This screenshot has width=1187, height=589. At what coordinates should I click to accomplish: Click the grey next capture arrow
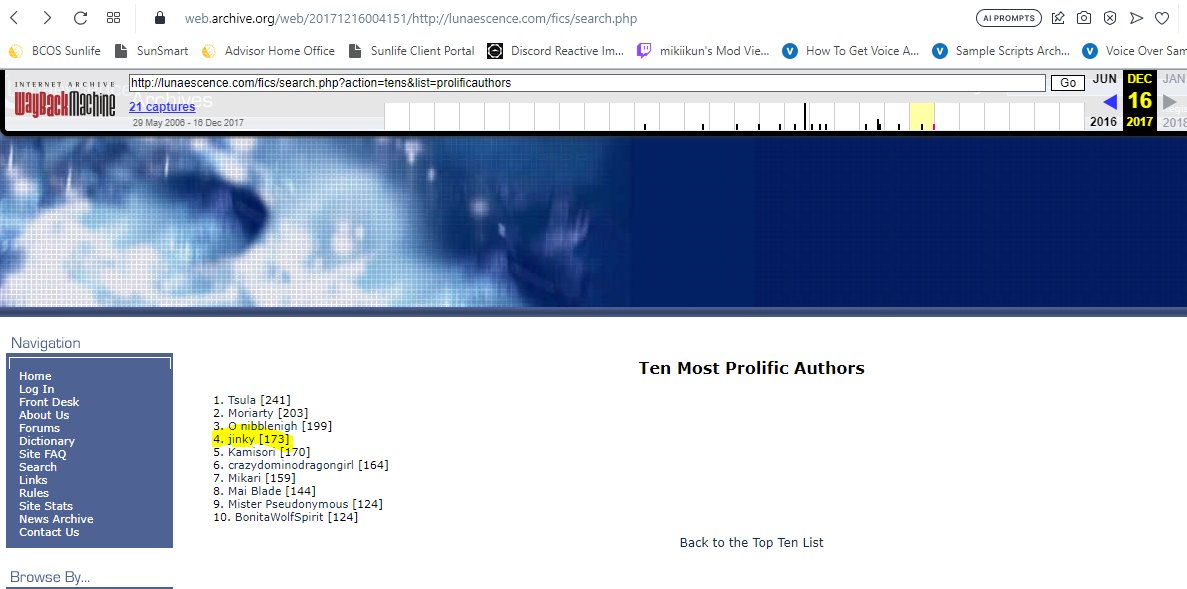point(1170,101)
